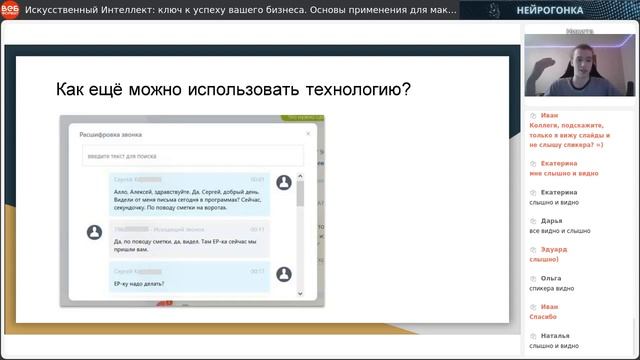Screen dimensions: 640x360
Task: Select the 'ЕР-ку надо делать?' message bubble
Action: point(189,278)
